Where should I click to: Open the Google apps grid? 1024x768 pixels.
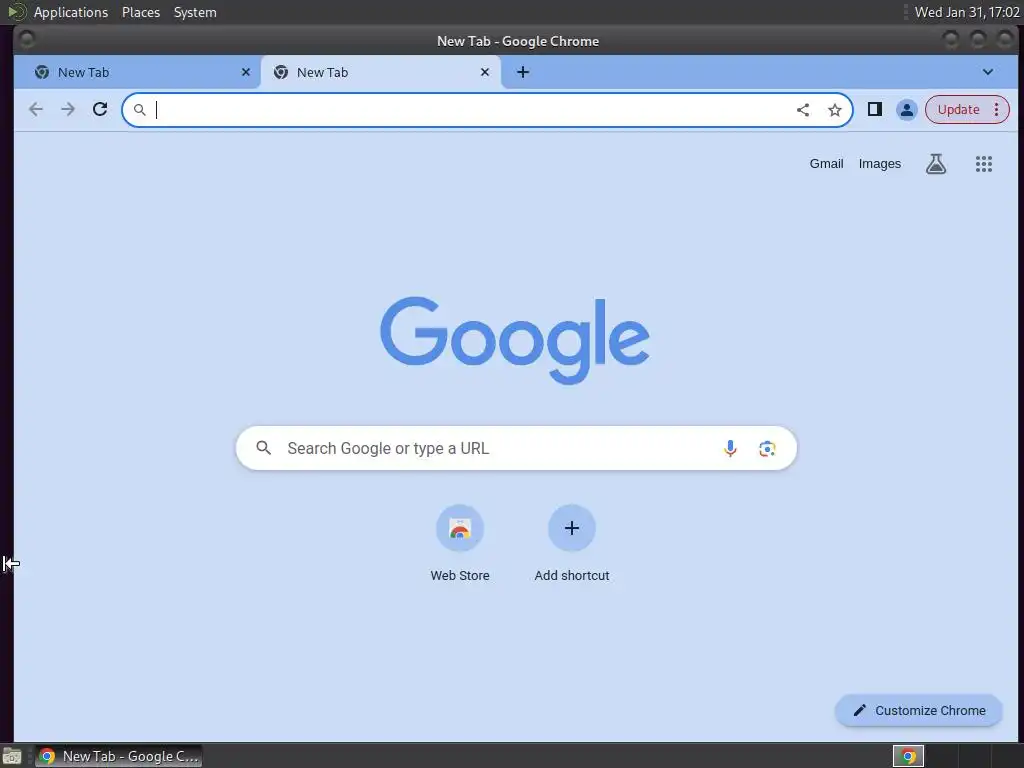tap(984, 164)
